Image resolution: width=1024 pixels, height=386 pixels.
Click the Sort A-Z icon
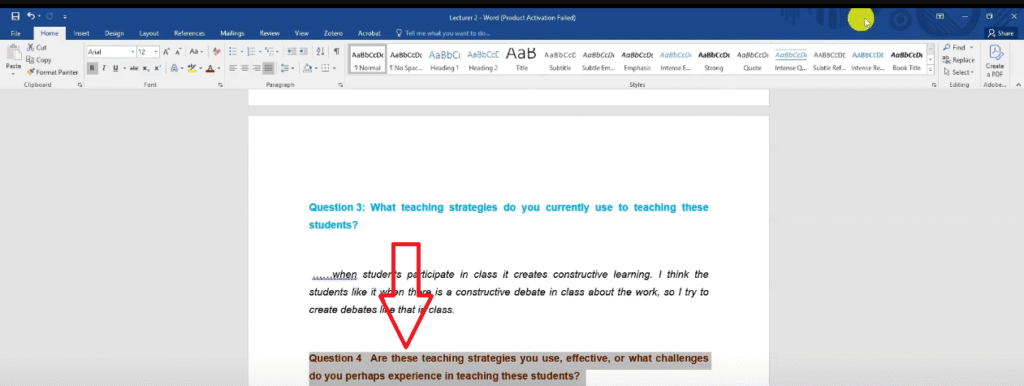320,52
